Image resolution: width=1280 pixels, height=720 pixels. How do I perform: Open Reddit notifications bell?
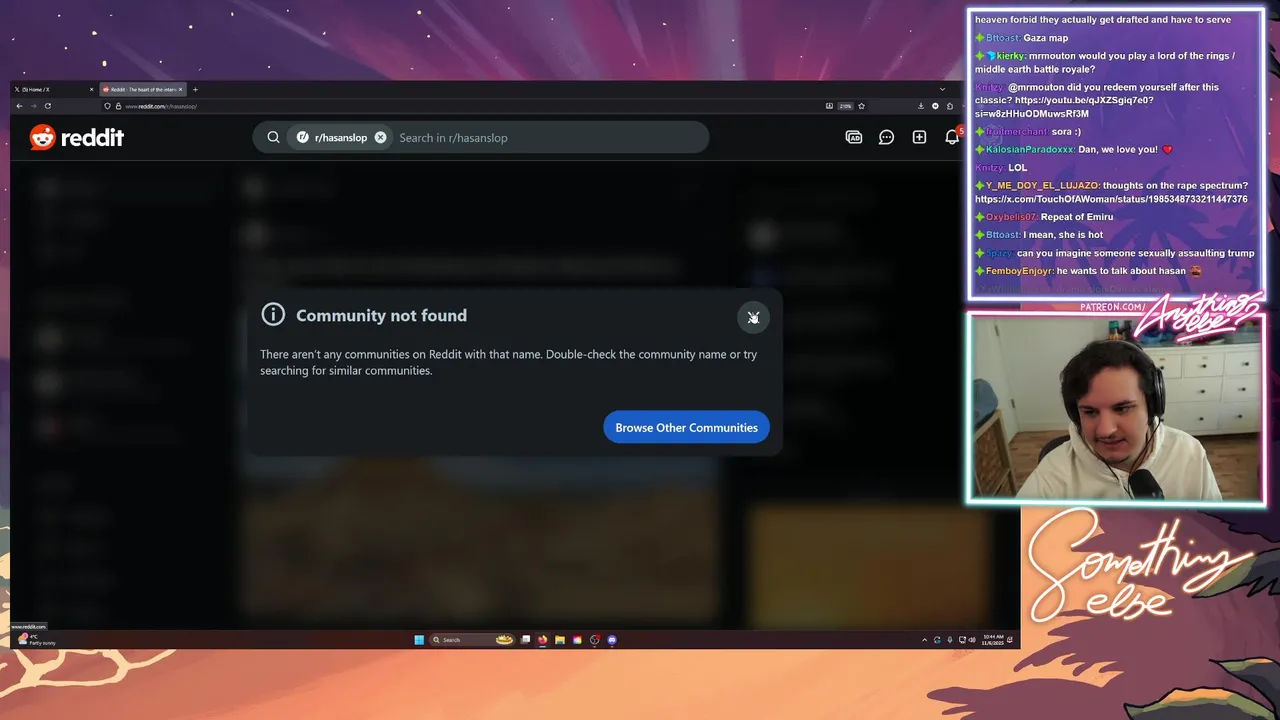click(x=952, y=137)
